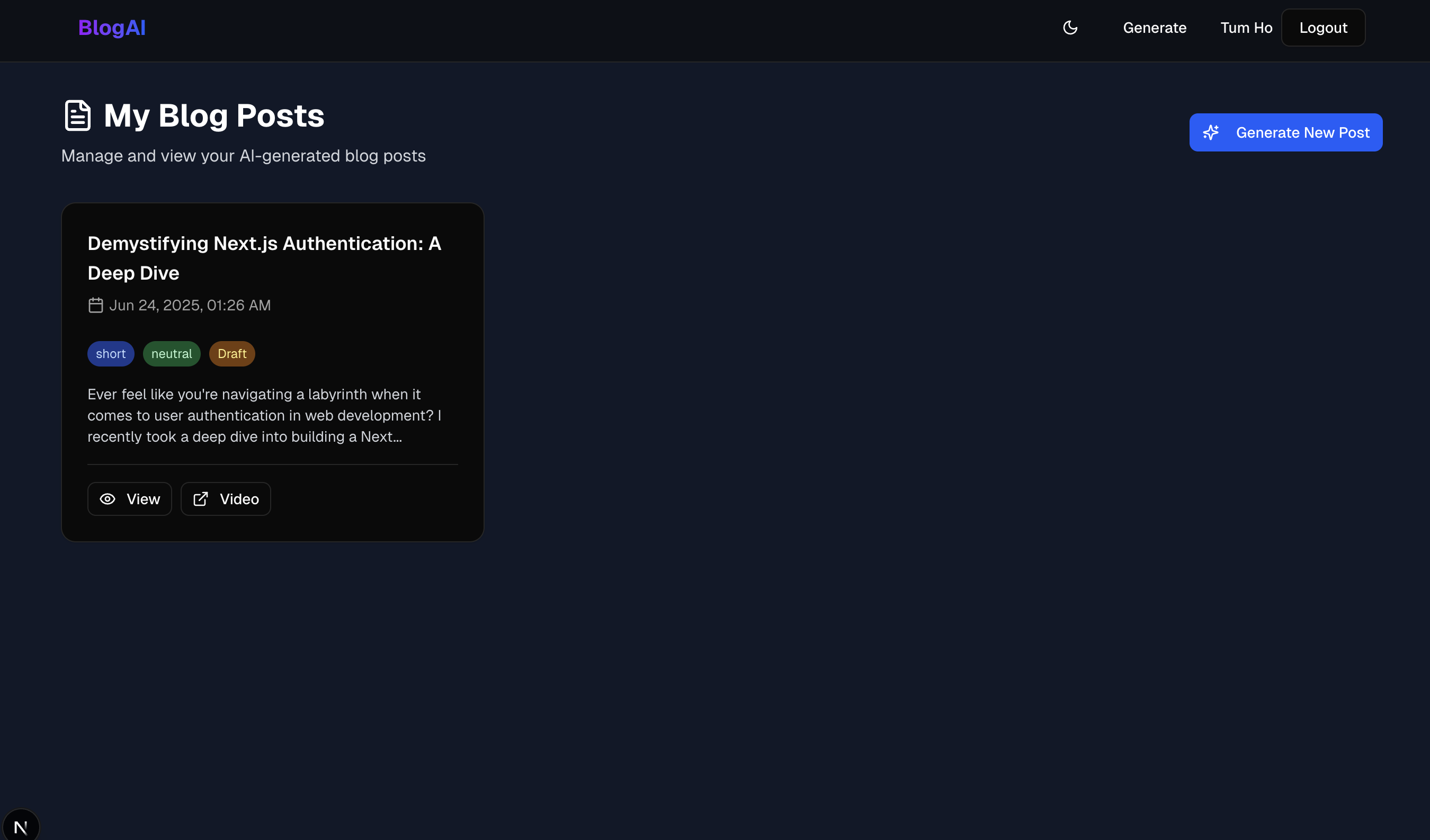Click the BlogAI logo
The height and width of the screenshot is (840, 1430).
point(112,28)
